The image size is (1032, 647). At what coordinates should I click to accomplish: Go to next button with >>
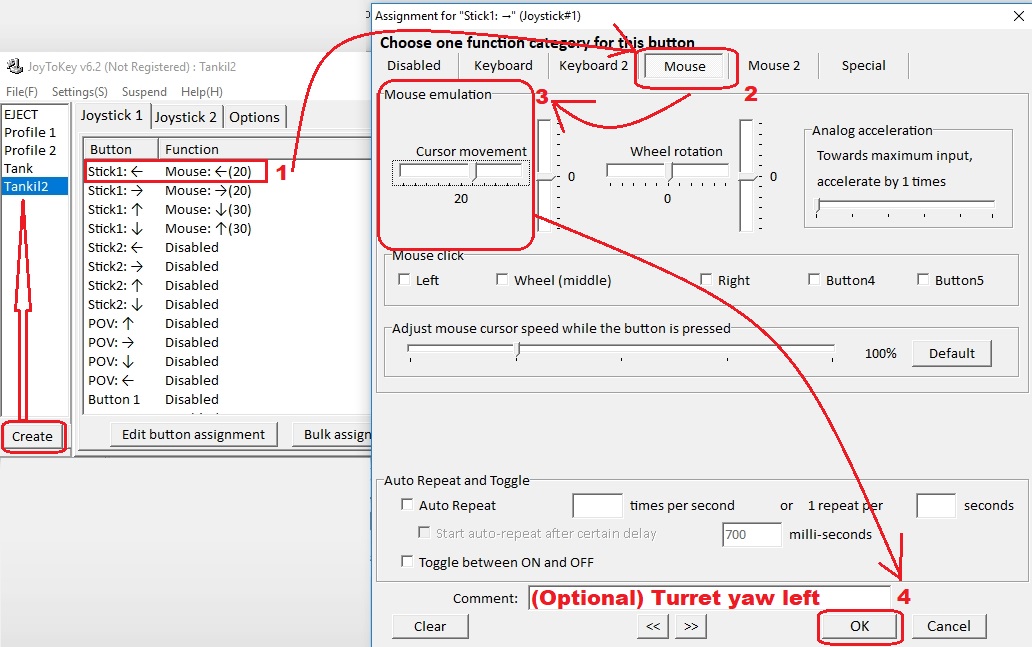click(691, 626)
